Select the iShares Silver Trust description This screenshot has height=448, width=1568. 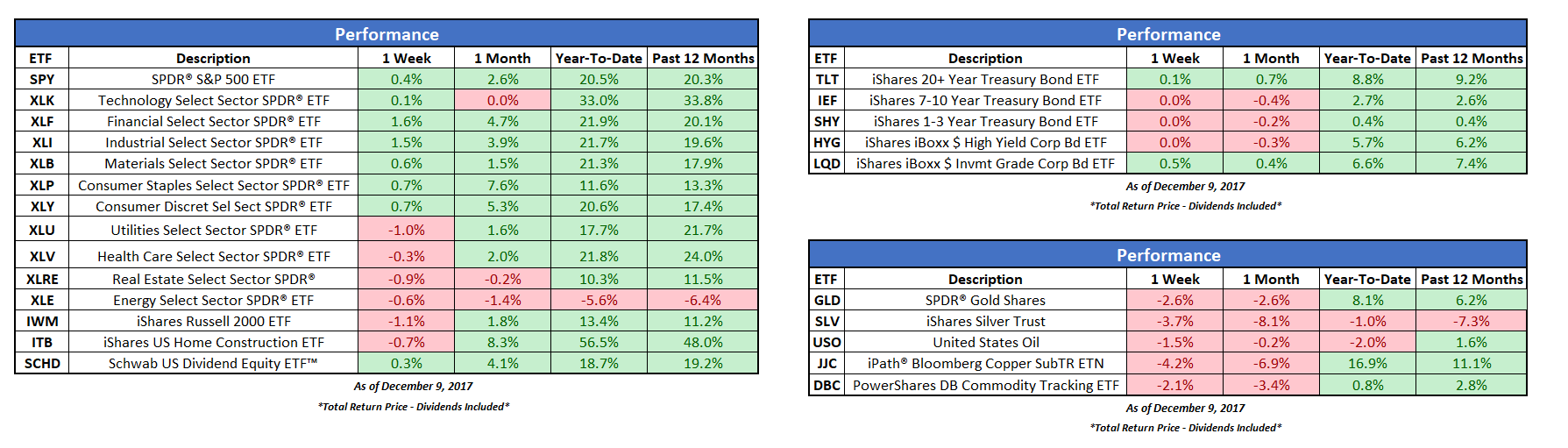pos(985,321)
